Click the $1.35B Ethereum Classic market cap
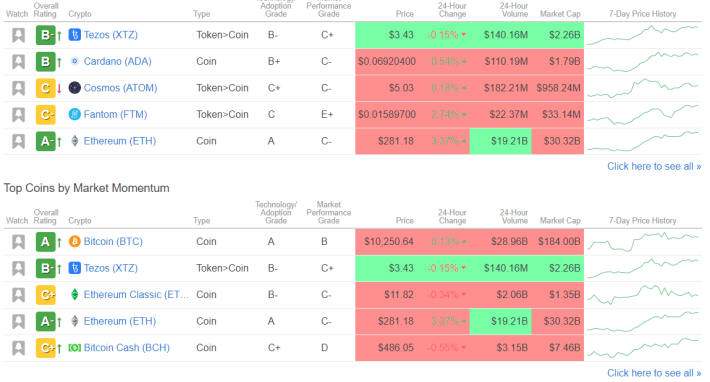Screen dimensions: 710x382 click(x=565, y=295)
